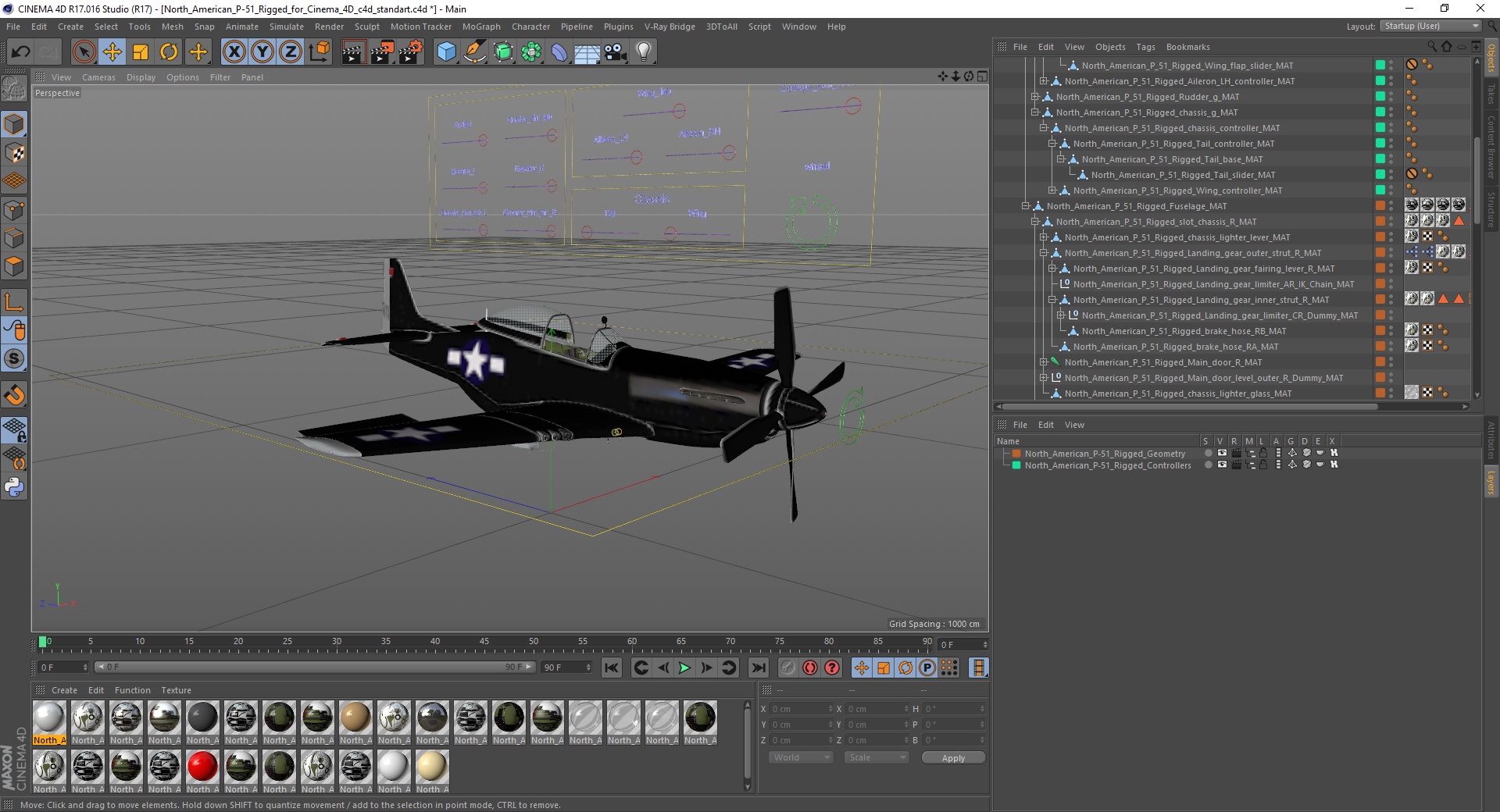
Task: Open the Python script icon
Action: (14, 487)
